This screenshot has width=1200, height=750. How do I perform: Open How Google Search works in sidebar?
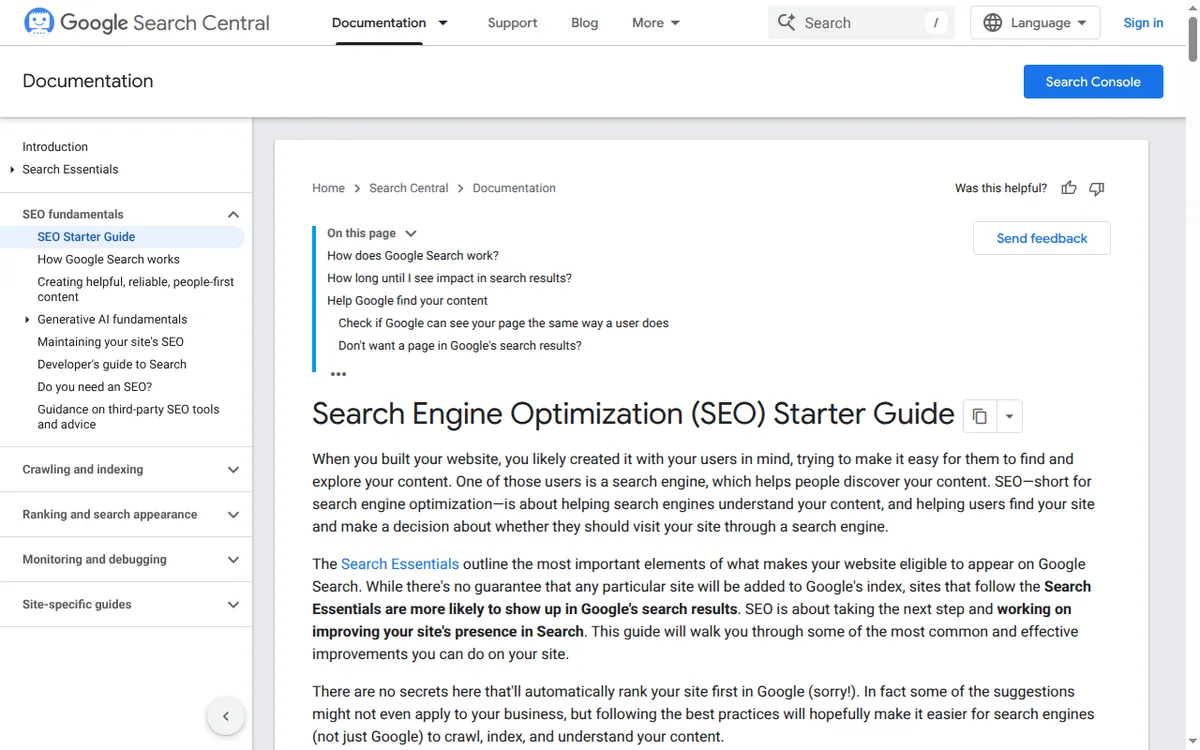pos(109,259)
